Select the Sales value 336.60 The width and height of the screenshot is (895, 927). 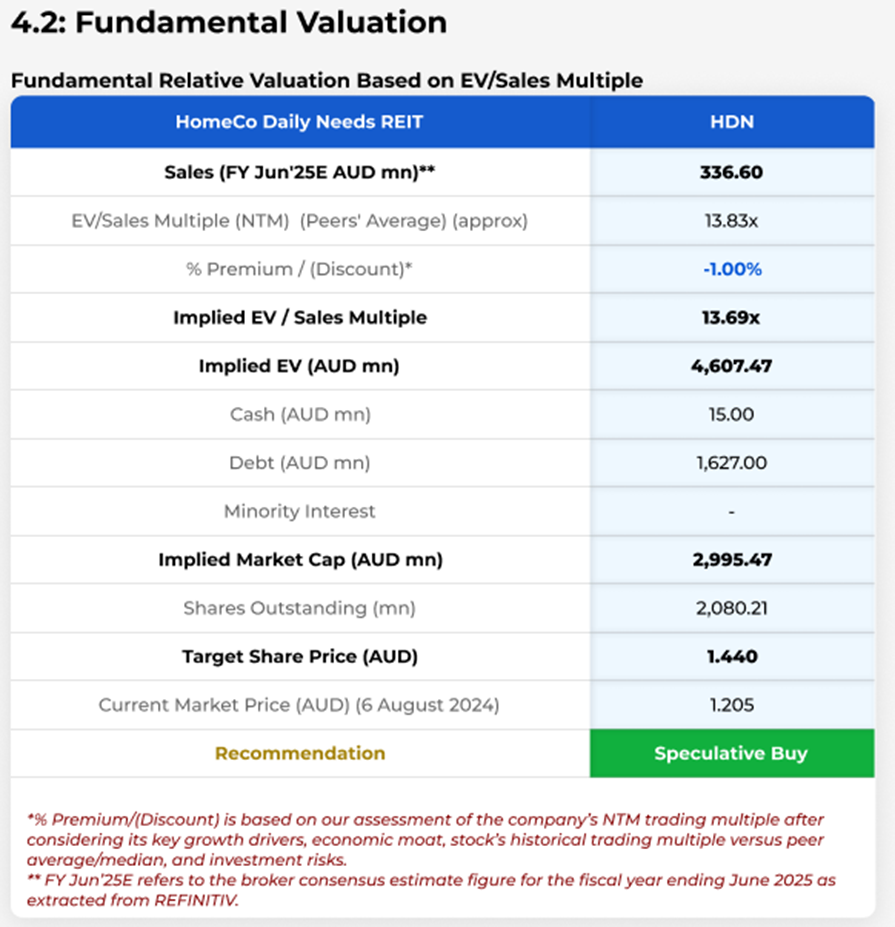click(731, 172)
